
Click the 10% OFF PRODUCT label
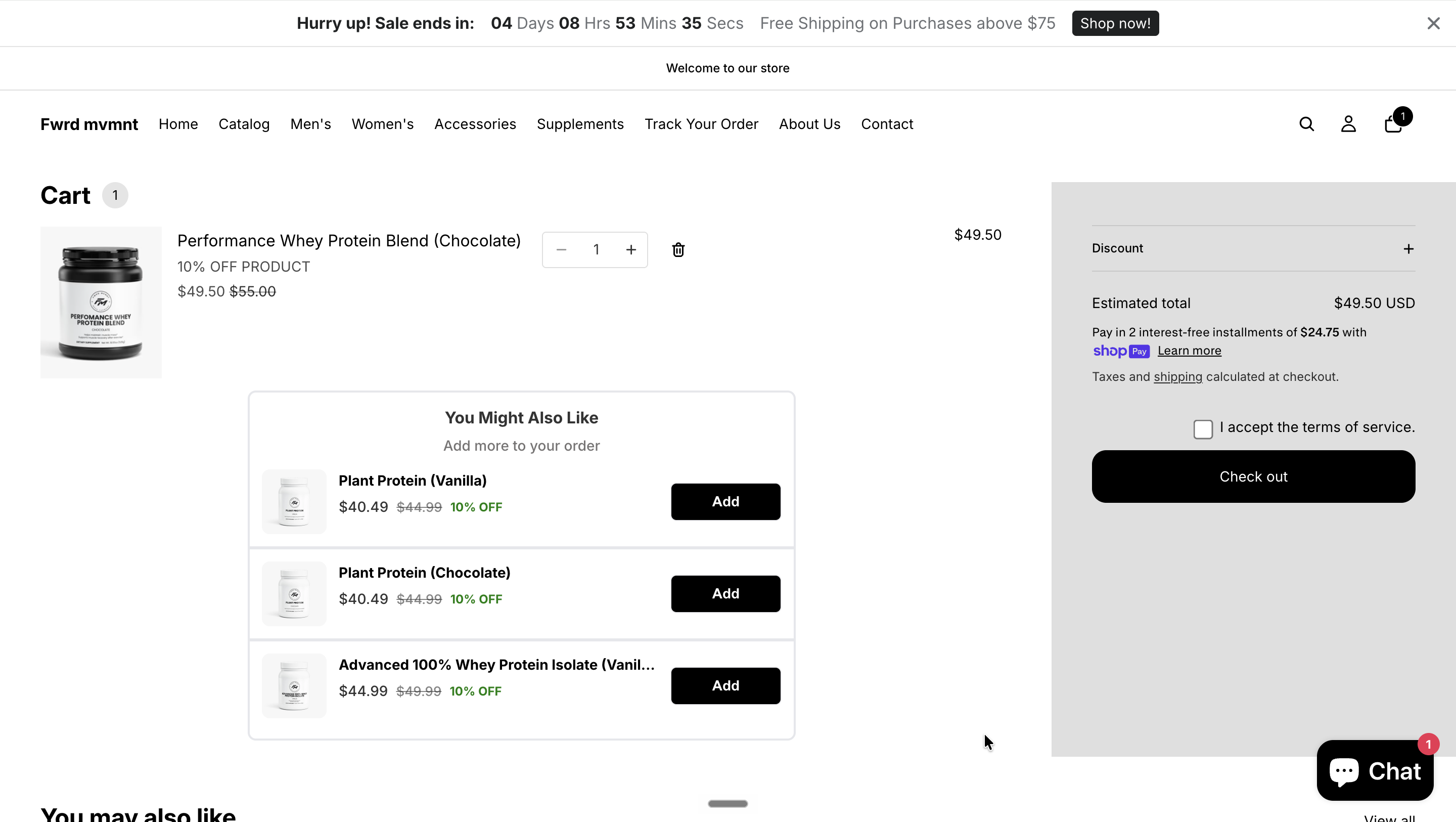(x=244, y=267)
